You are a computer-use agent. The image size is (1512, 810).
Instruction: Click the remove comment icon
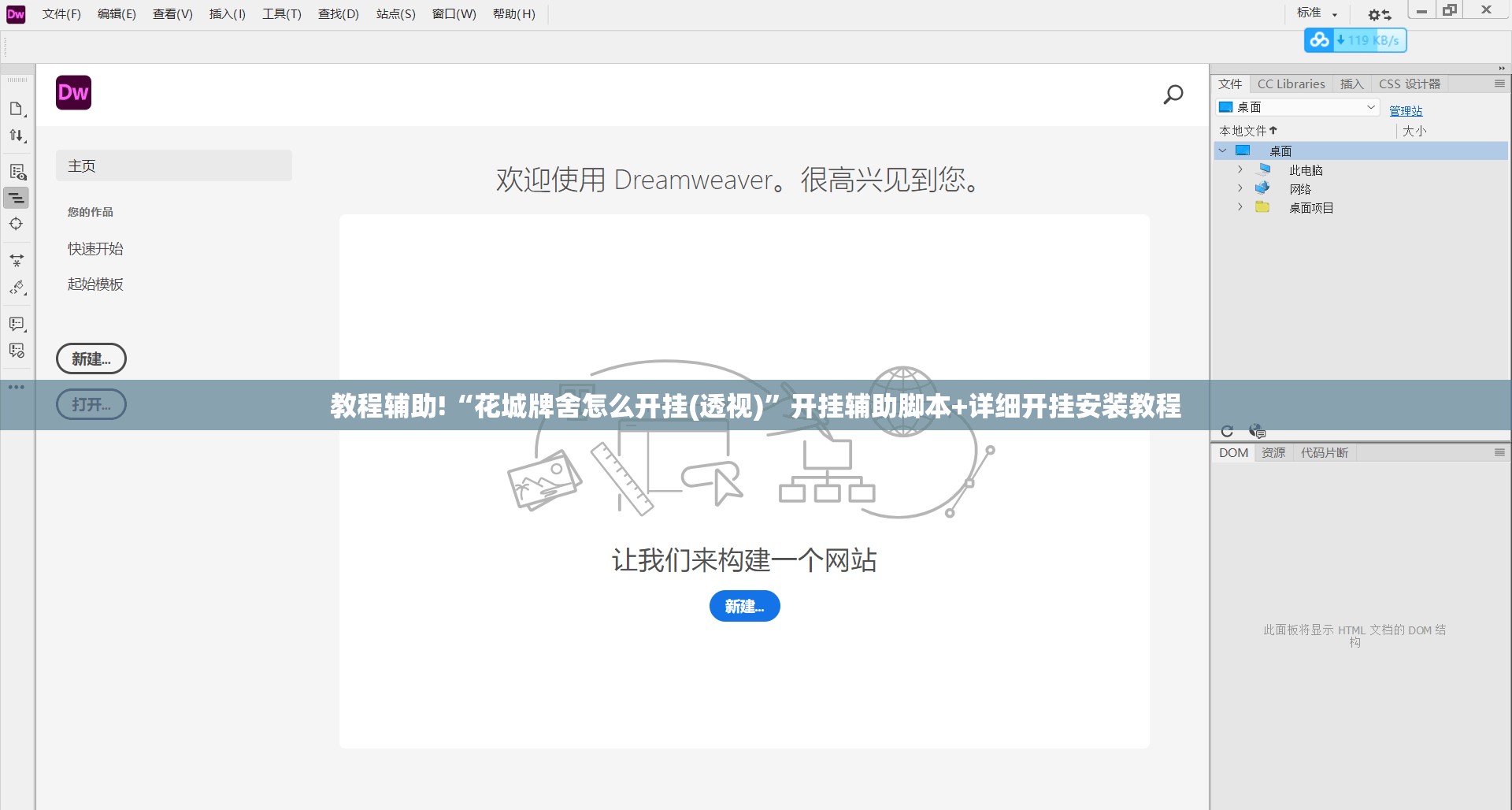coord(17,351)
